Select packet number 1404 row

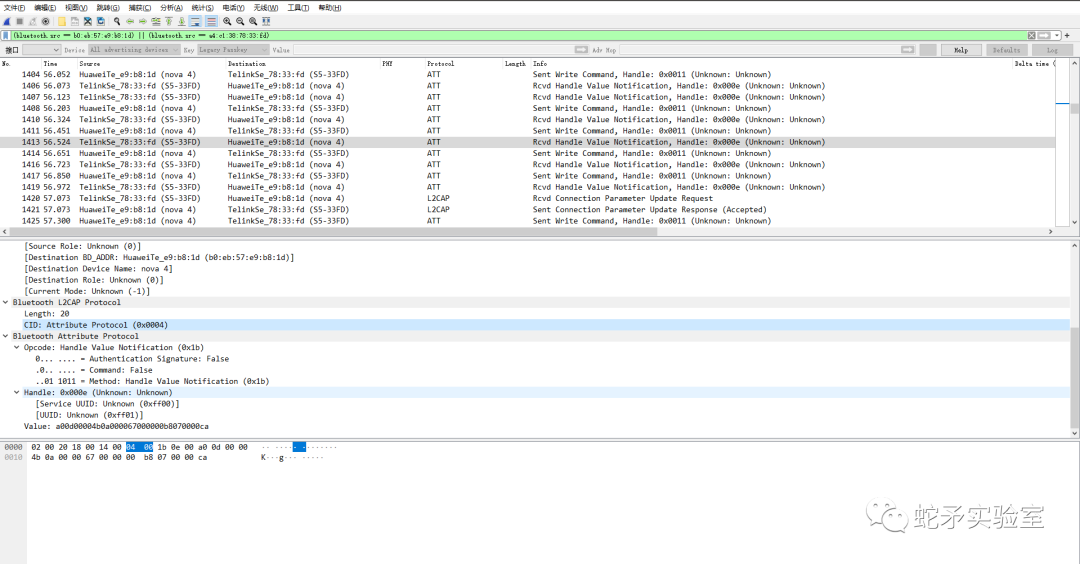[x=528, y=74]
